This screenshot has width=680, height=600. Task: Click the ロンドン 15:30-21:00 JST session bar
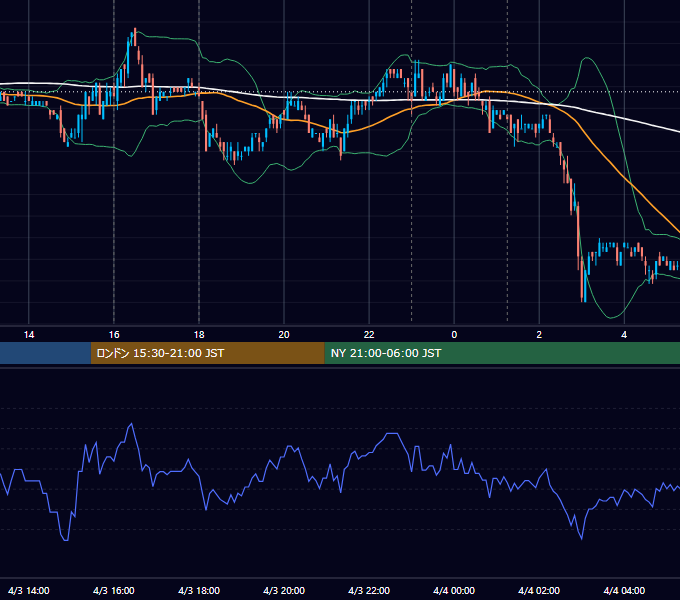(207, 353)
